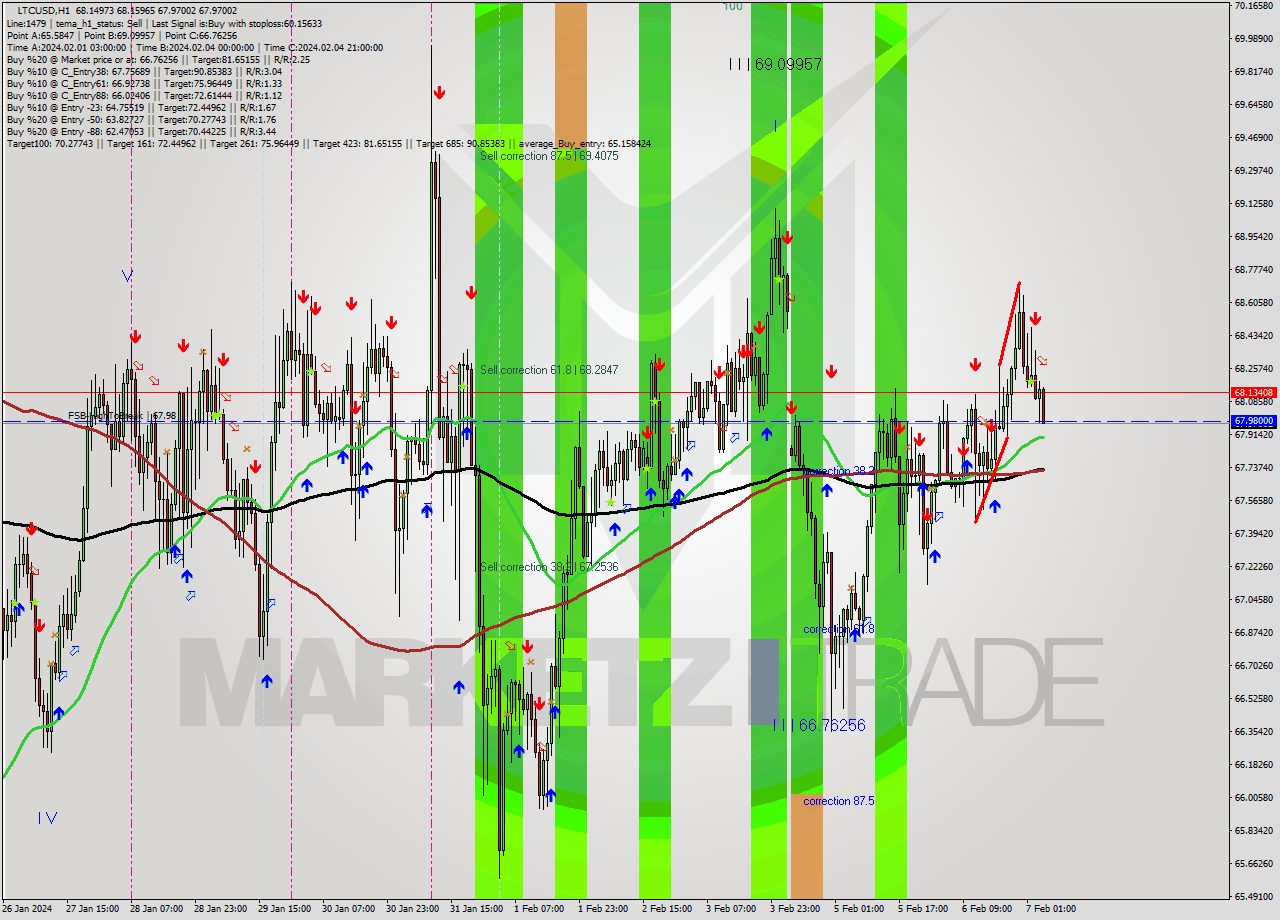Image resolution: width=1280 pixels, height=920 pixels.
Task: Select the 'Sell correction 38.2' label
Action: coord(549,567)
